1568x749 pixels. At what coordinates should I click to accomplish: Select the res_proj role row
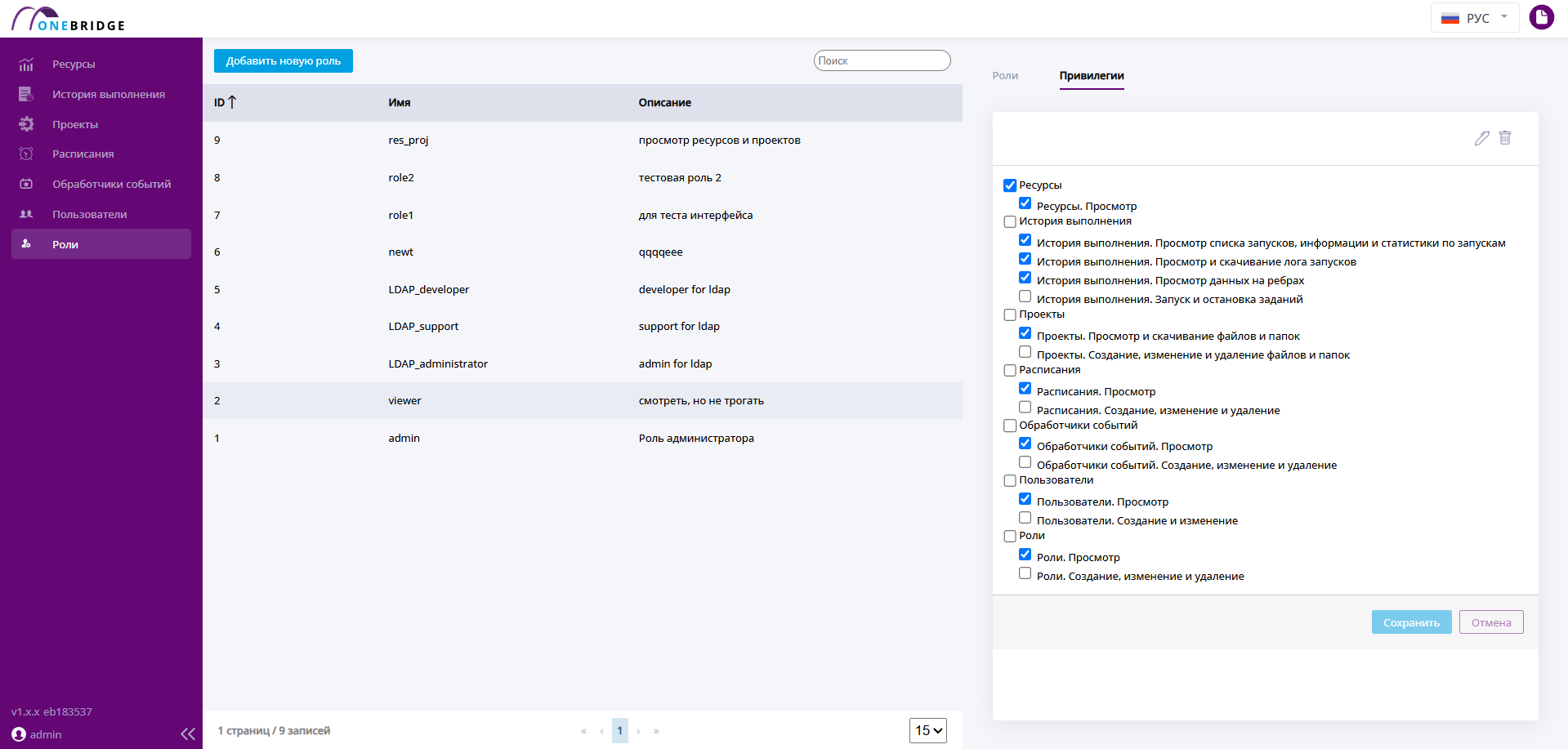(x=583, y=140)
